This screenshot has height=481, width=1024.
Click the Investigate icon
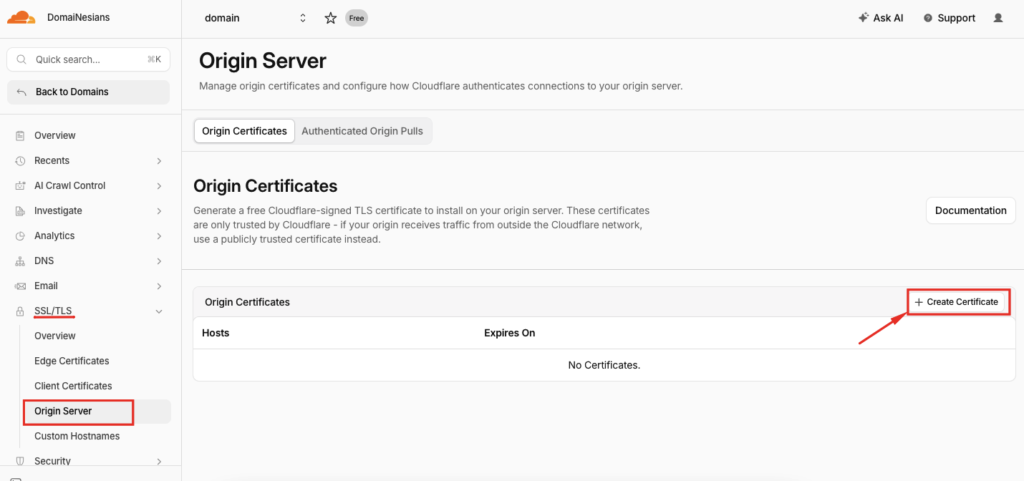click(20, 211)
